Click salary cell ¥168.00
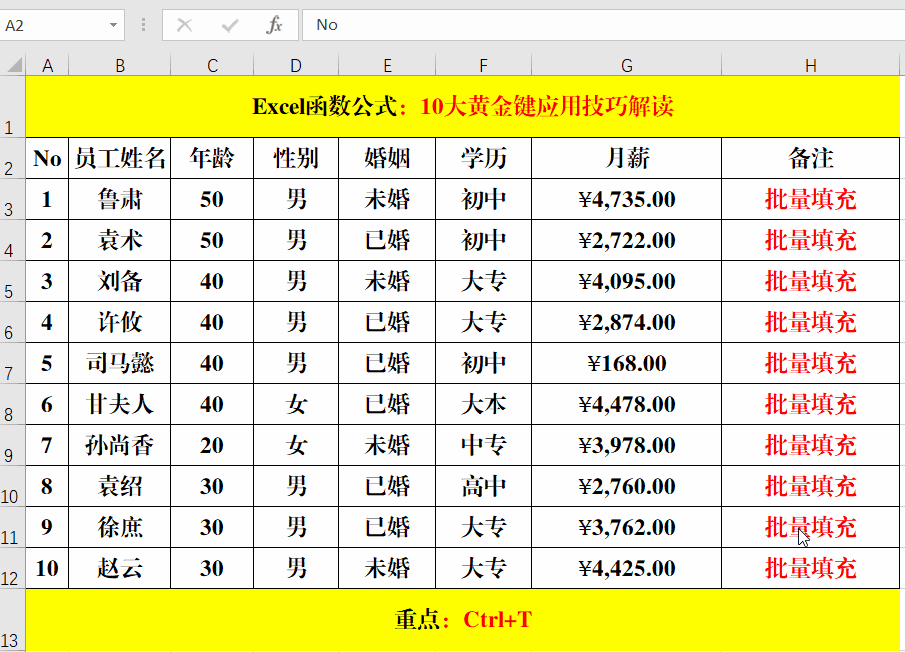Image resolution: width=905 pixels, height=652 pixels. pos(626,363)
